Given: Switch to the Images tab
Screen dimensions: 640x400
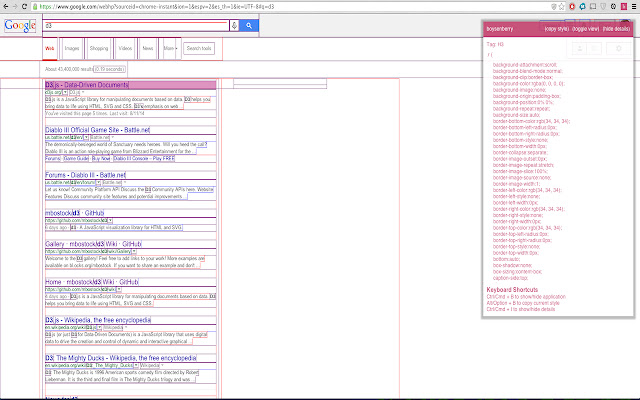Looking at the screenshot, I should (72, 48).
